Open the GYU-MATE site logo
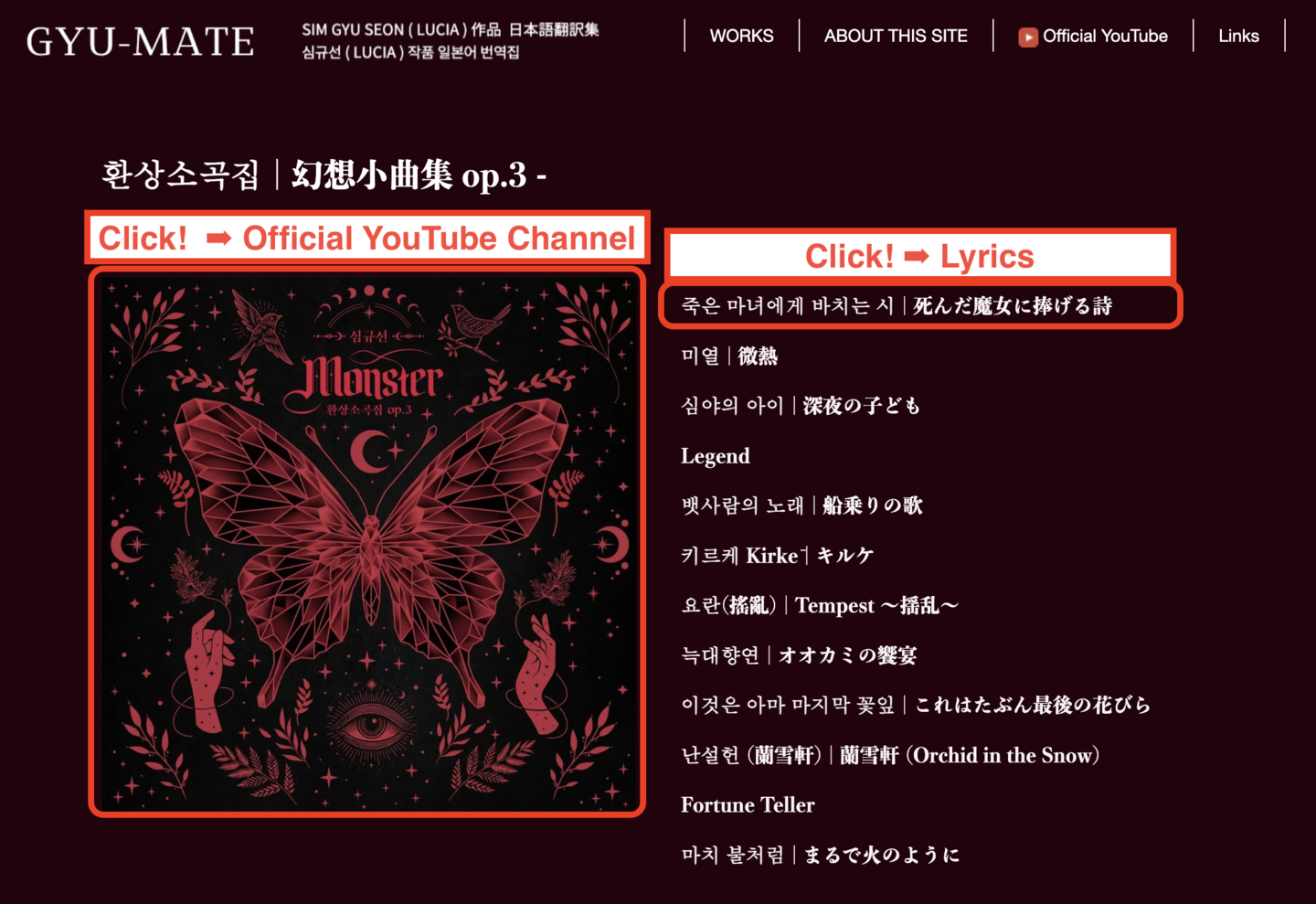The image size is (1316, 904). [141, 41]
